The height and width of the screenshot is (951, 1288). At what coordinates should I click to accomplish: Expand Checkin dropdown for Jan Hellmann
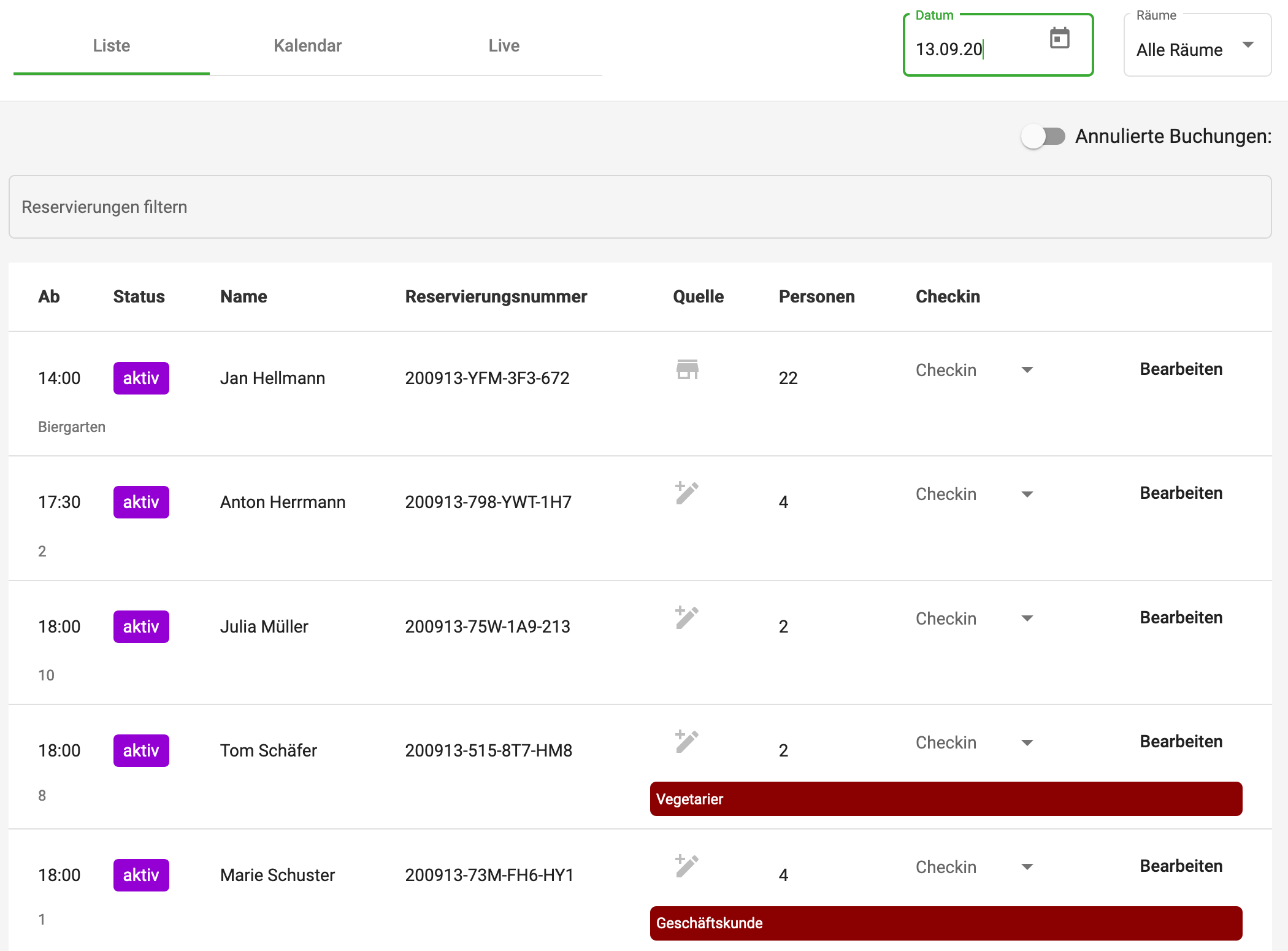975,370
